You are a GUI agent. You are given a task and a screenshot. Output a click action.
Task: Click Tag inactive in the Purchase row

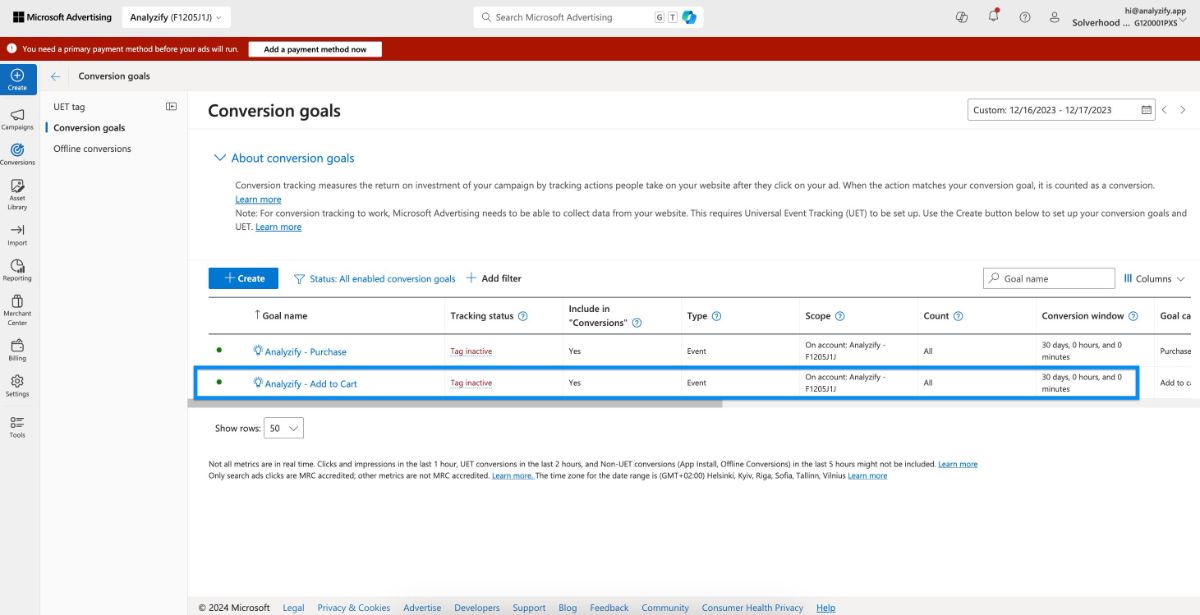(x=471, y=351)
